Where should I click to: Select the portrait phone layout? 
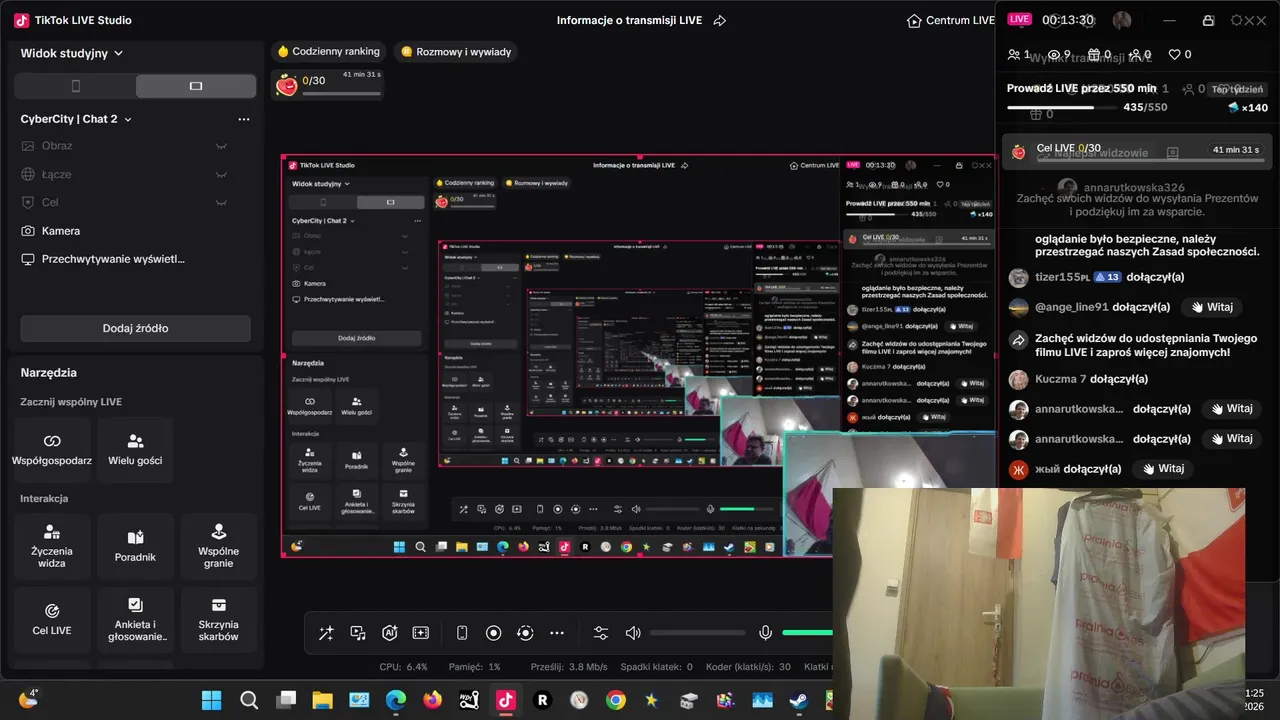[x=75, y=86]
